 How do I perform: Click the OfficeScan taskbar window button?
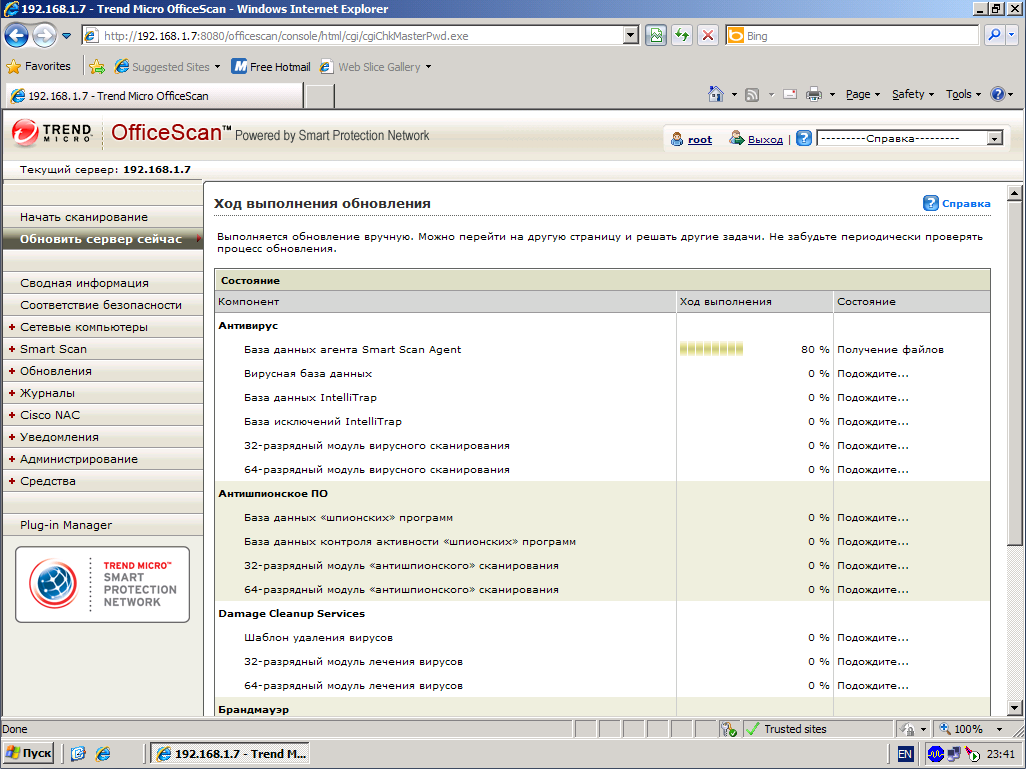coord(230,753)
